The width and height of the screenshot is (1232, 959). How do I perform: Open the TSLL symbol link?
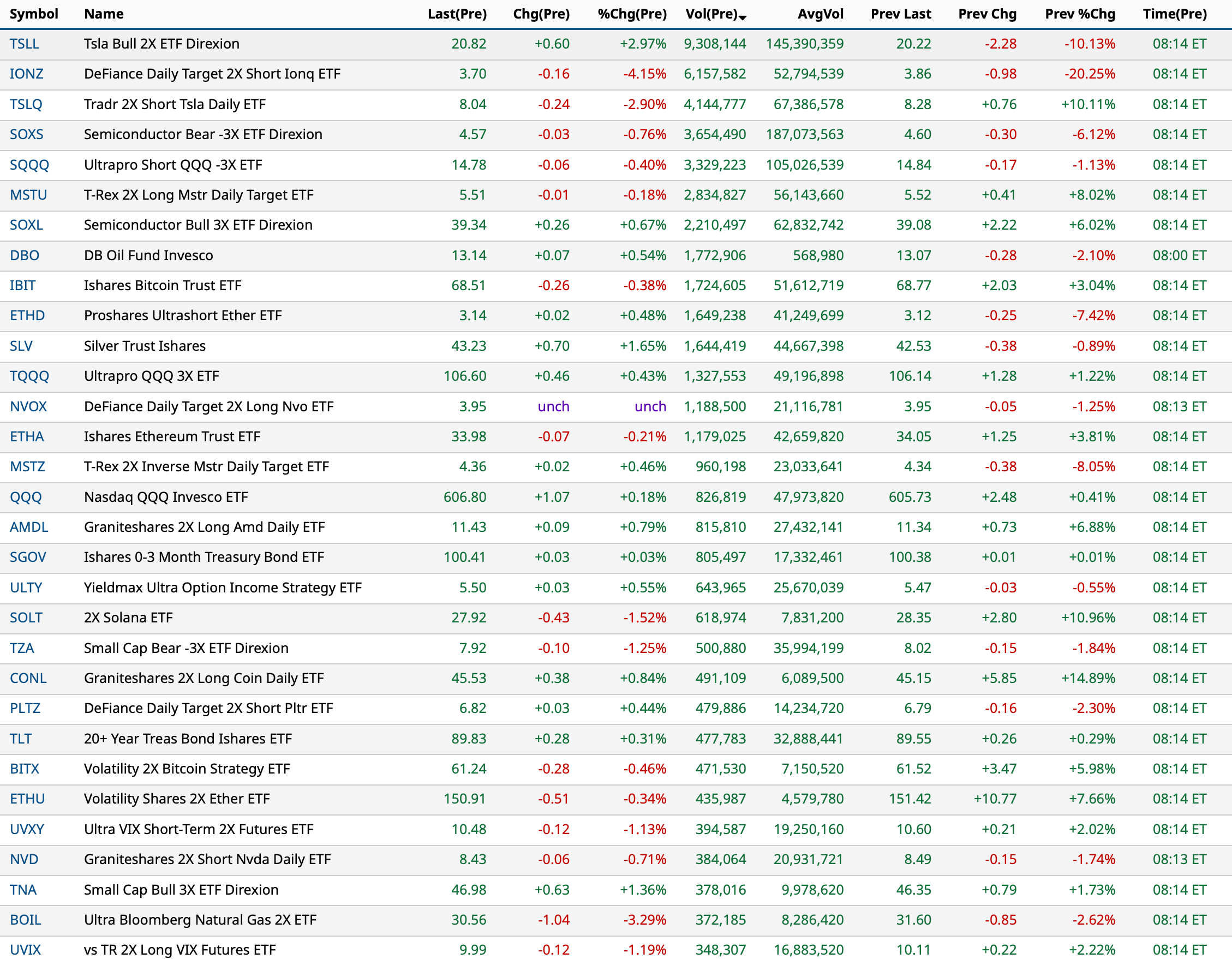[24, 44]
